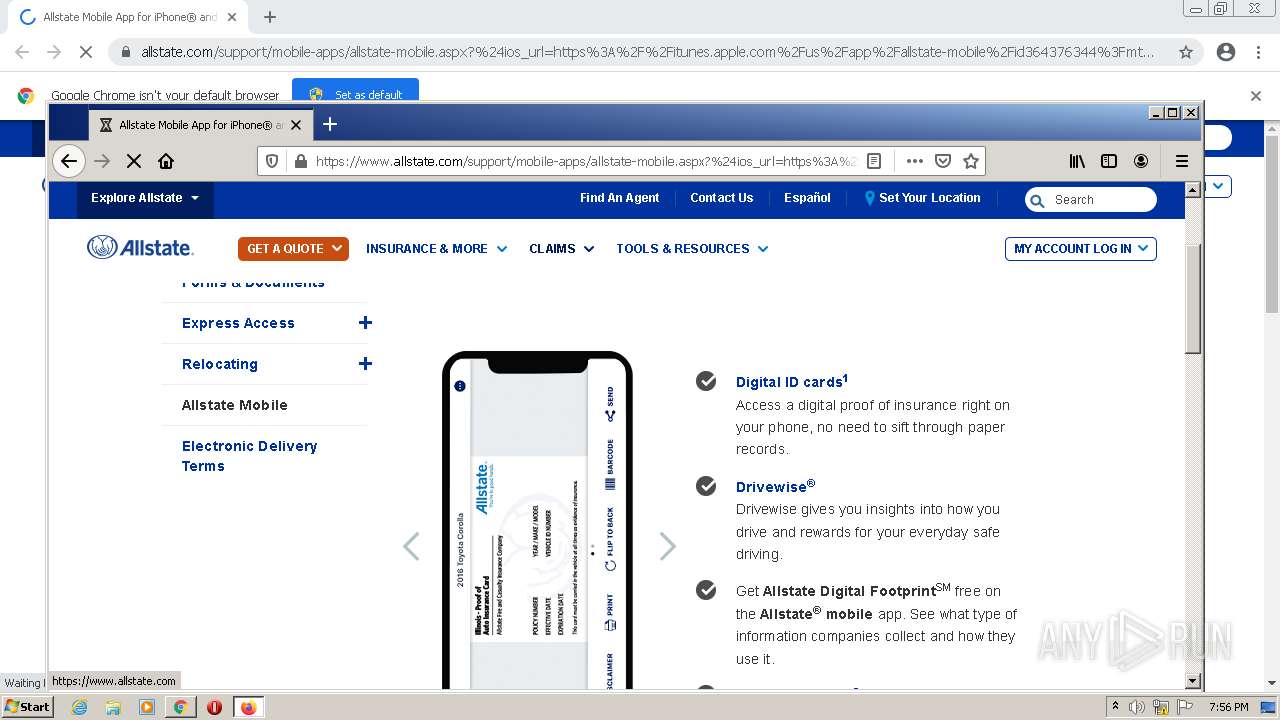This screenshot has width=1280, height=720.
Task: Open new tab in Firefox
Action: 330,124
